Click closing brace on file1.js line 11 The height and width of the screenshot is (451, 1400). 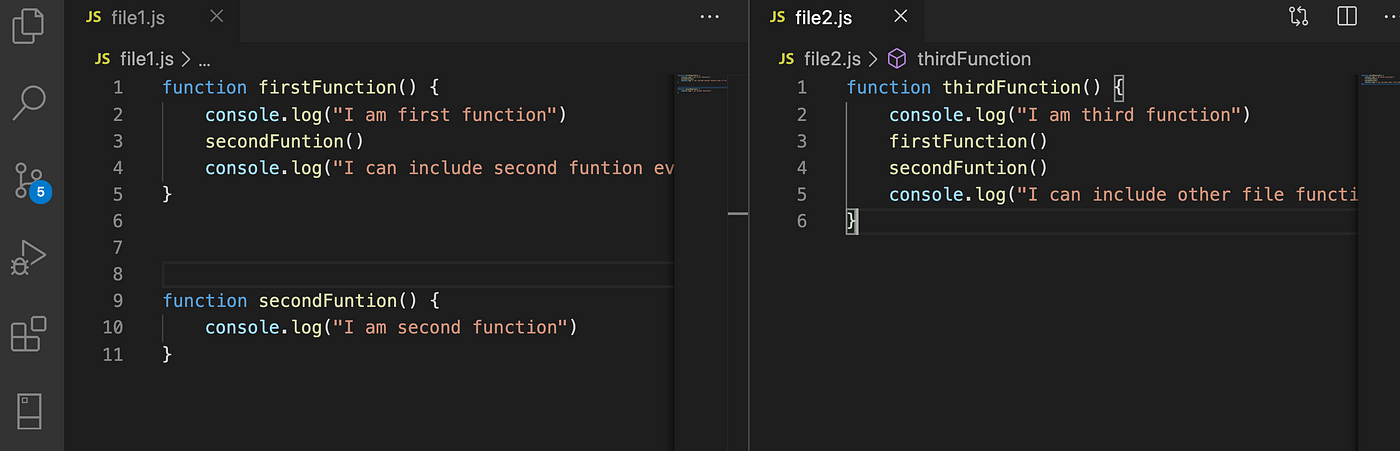coord(167,354)
